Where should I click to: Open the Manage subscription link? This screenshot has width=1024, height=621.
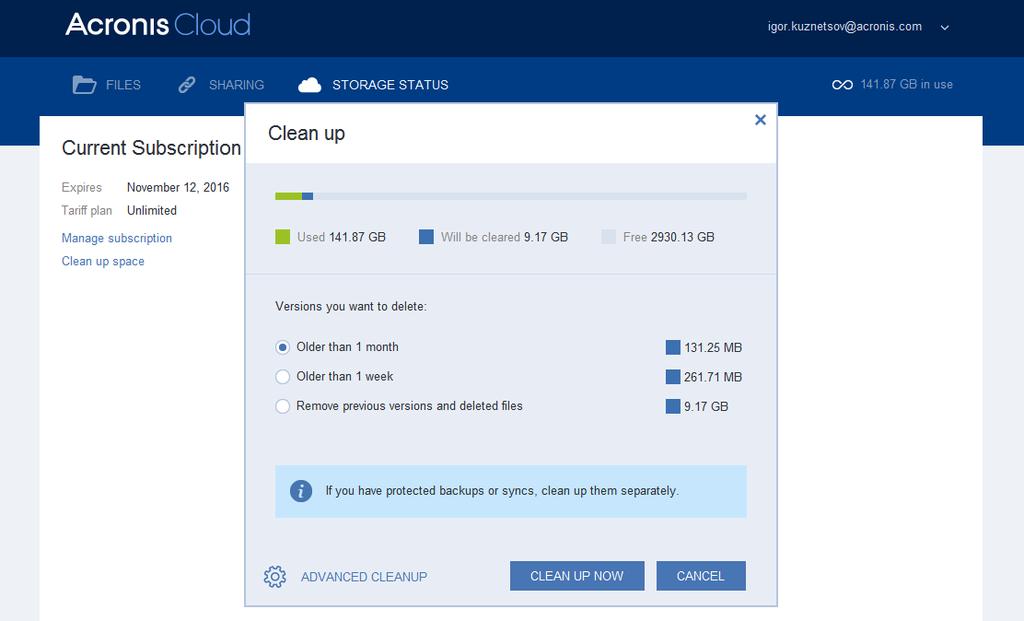pos(117,238)
